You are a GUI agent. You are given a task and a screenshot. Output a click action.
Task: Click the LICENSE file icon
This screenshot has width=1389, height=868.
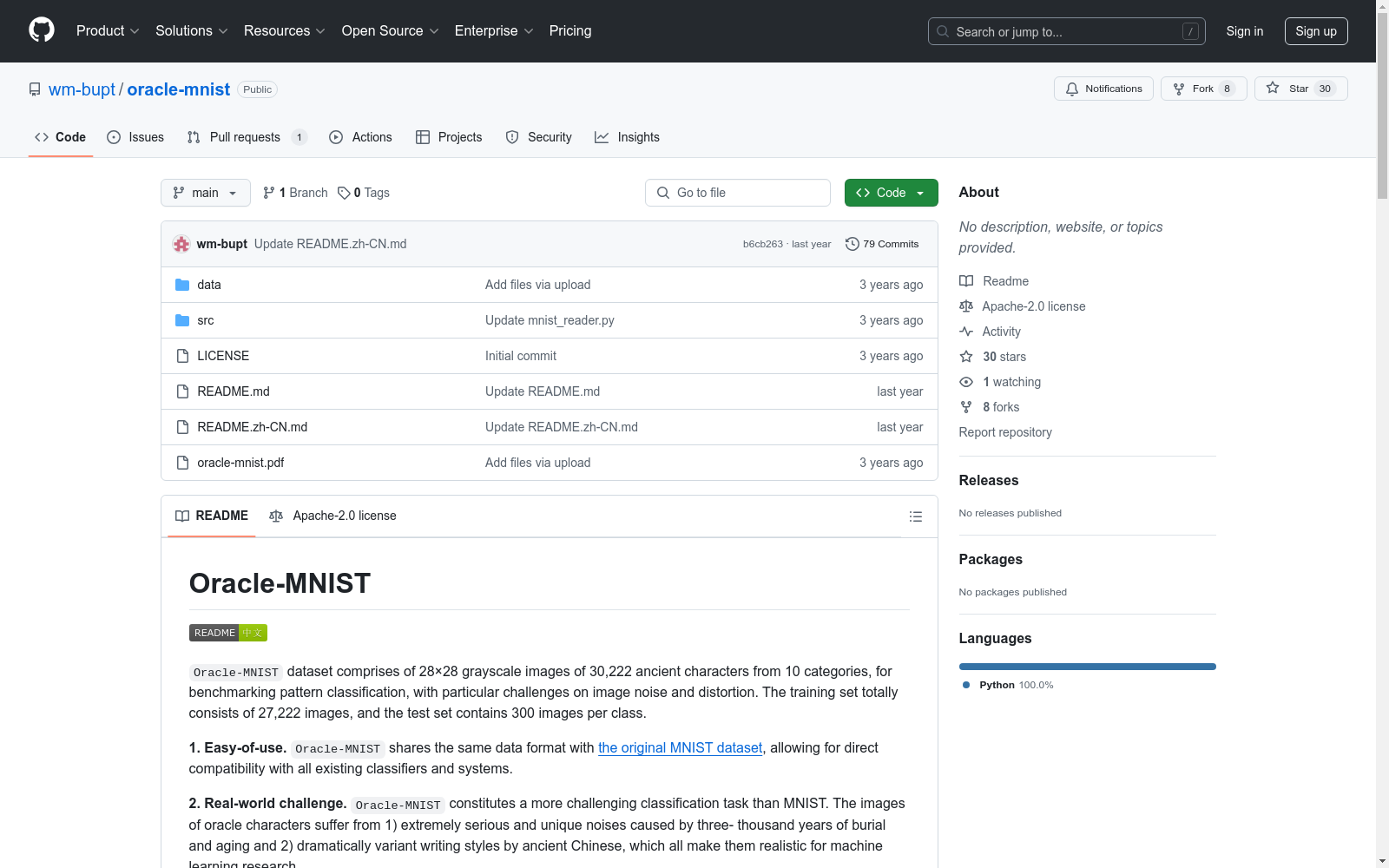(x=182, y=356)
